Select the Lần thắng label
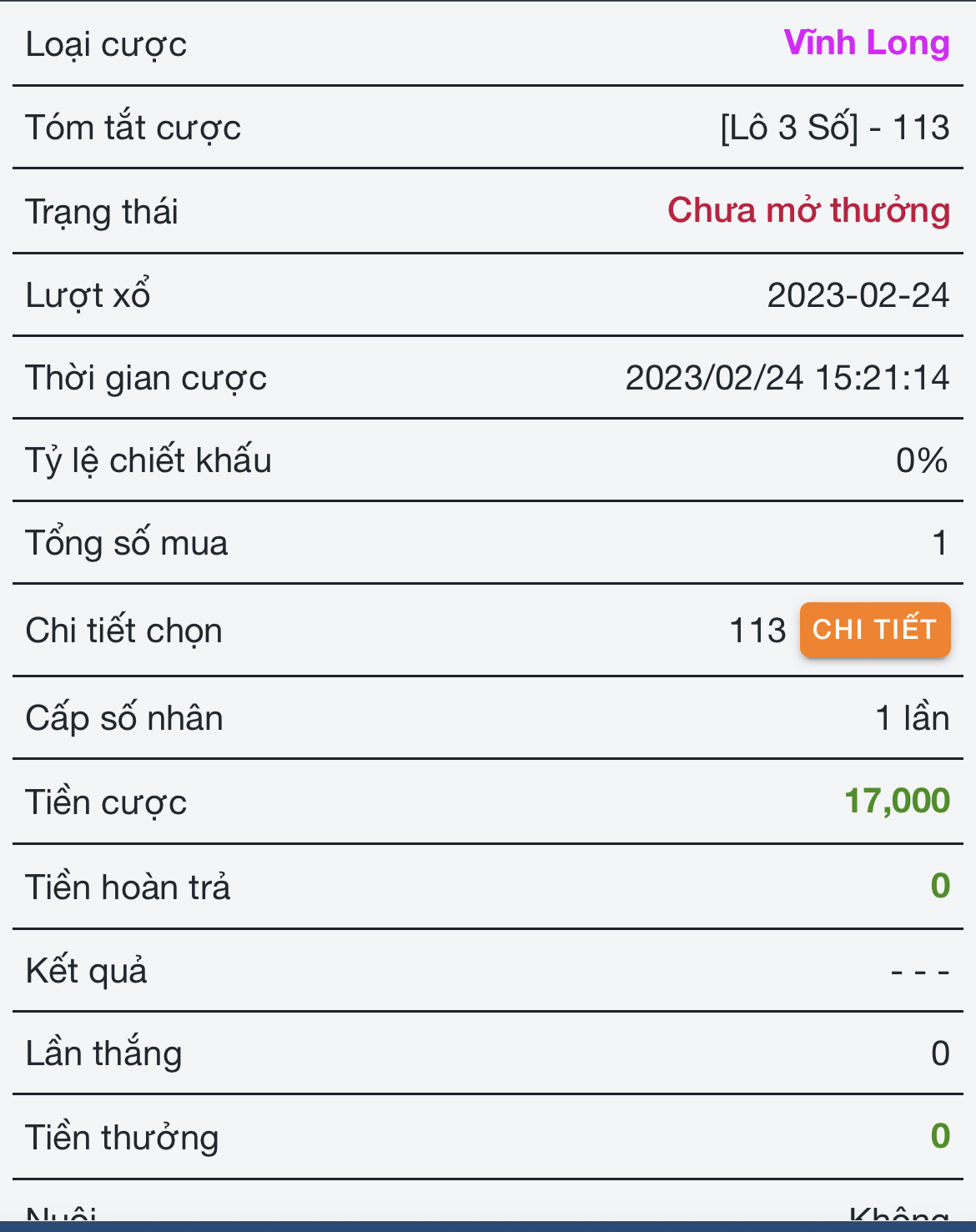The width and height of the screenshot is (976, 1232). [103, 1053]
